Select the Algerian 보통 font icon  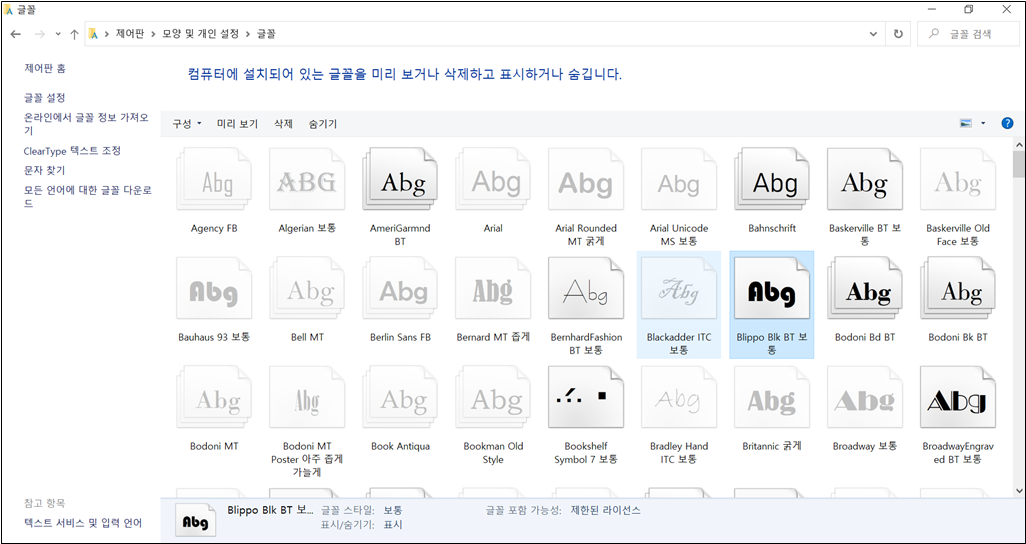pyautogui.click(x=307, y=181)
